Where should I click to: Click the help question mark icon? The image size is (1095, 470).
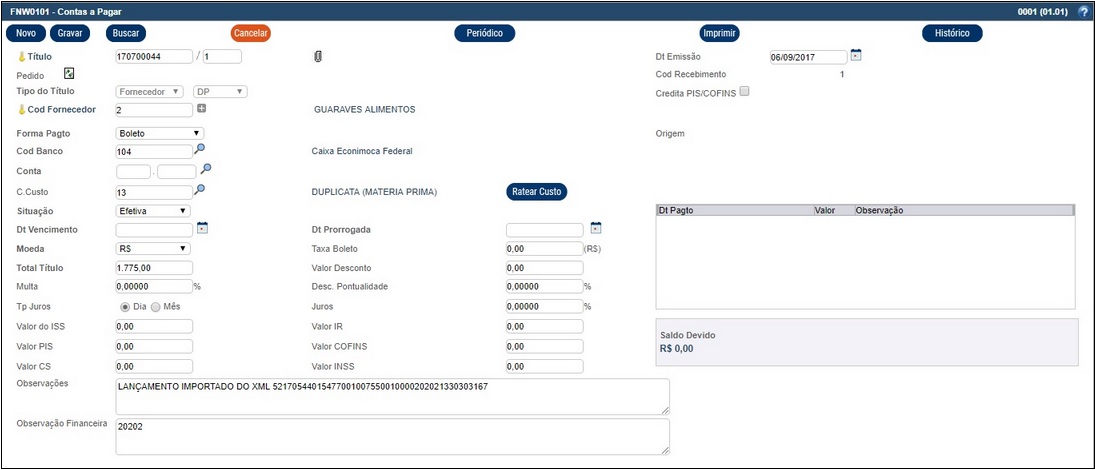(1083, 12)
